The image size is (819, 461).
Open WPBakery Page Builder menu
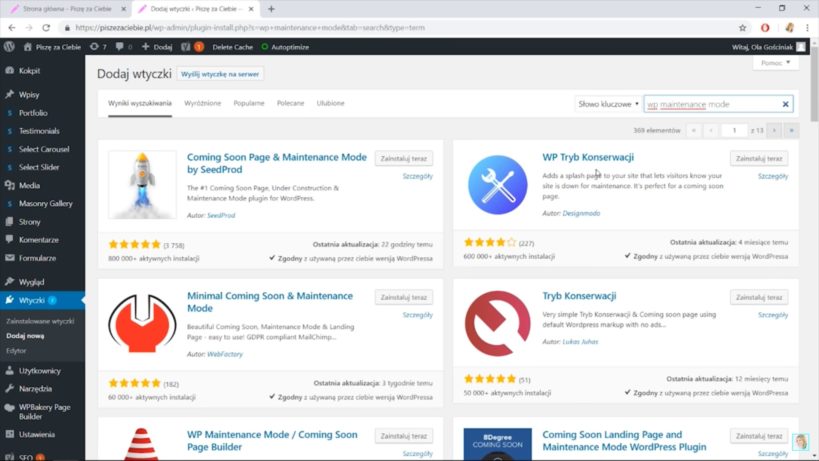tap(44, 411)
